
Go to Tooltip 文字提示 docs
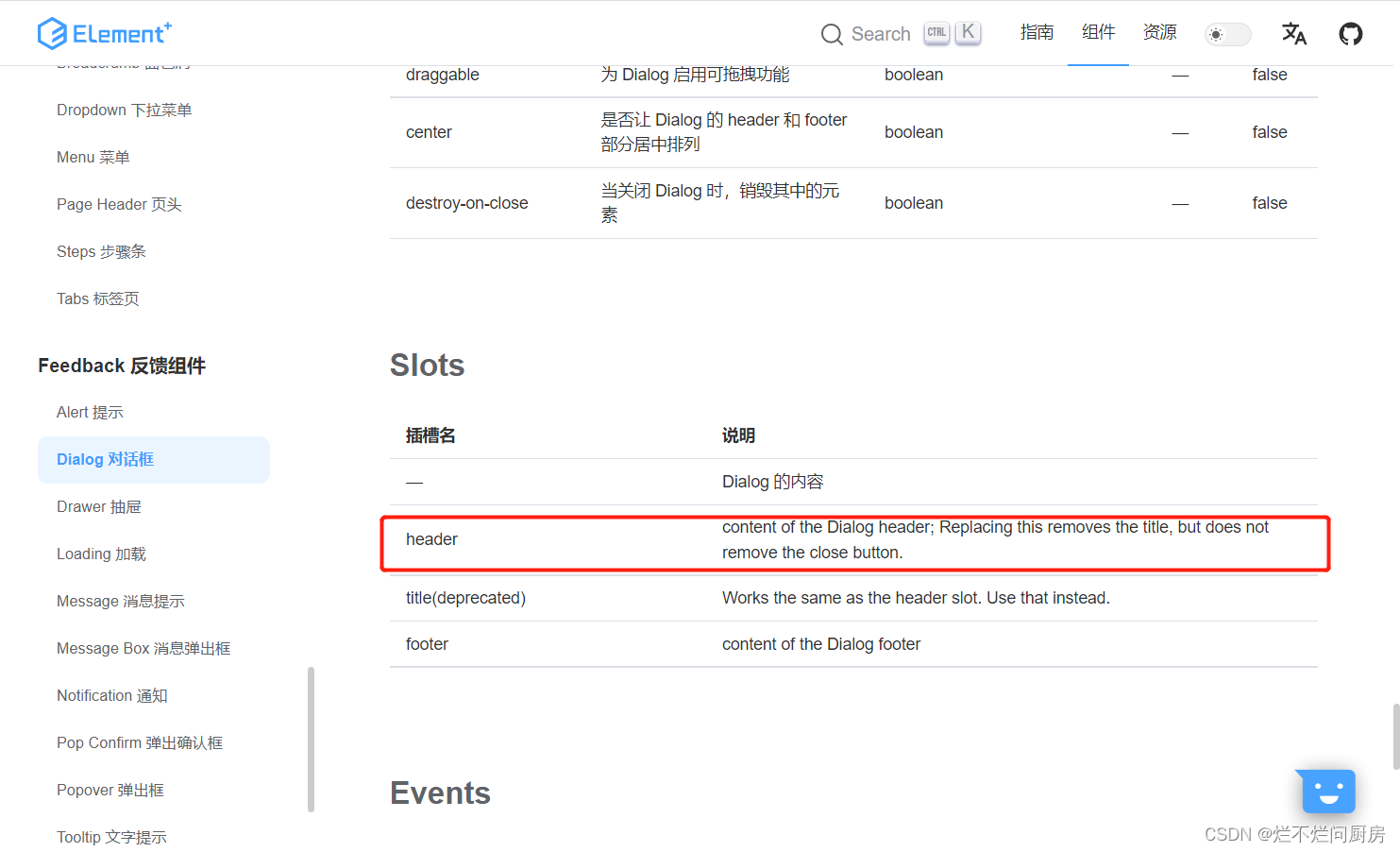point(111,837)
